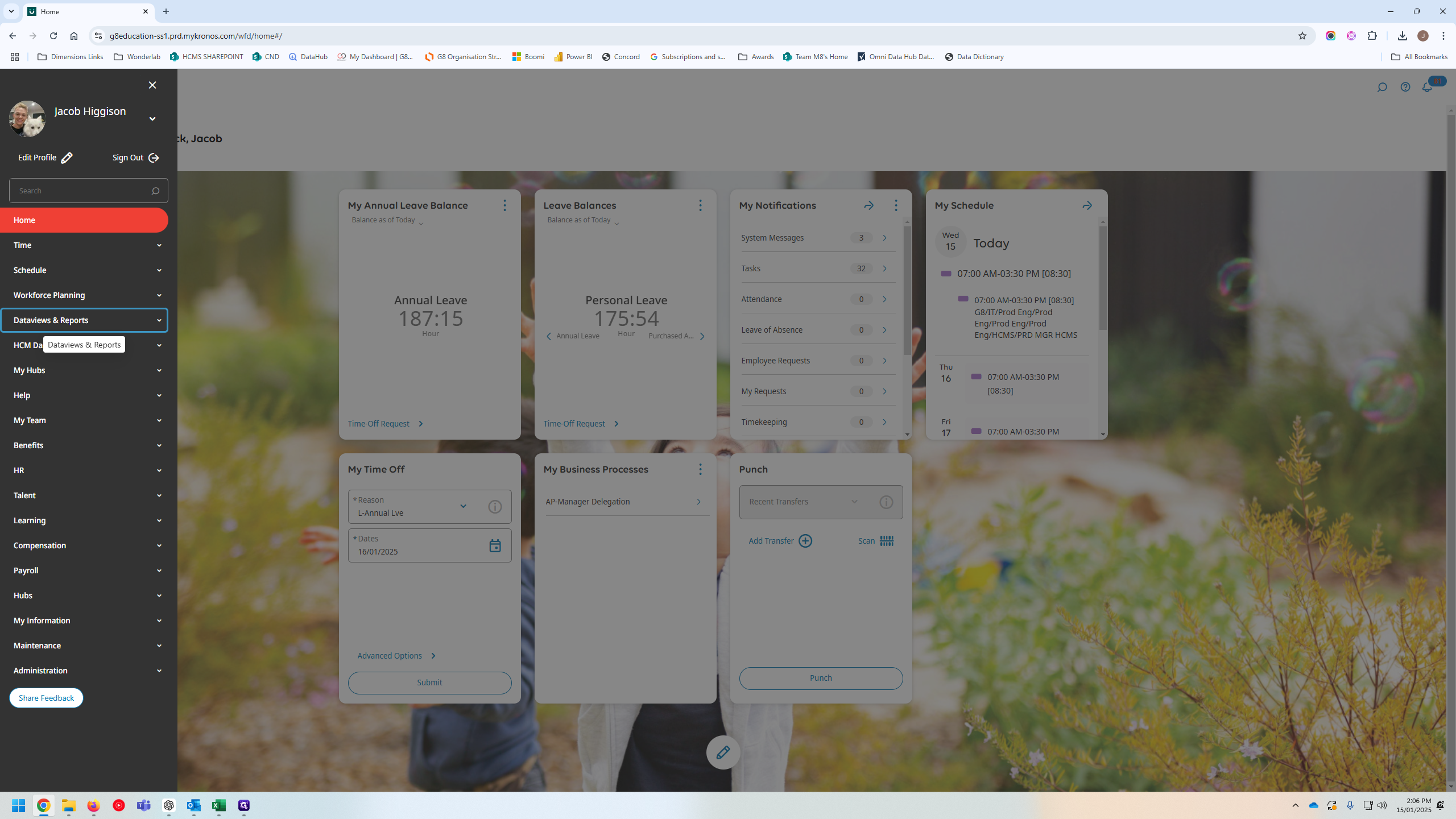The width and height of the screenshot is (1456, 819).
Task: Click the Add Transfer plus icon
Action: (x=805, y=541)
